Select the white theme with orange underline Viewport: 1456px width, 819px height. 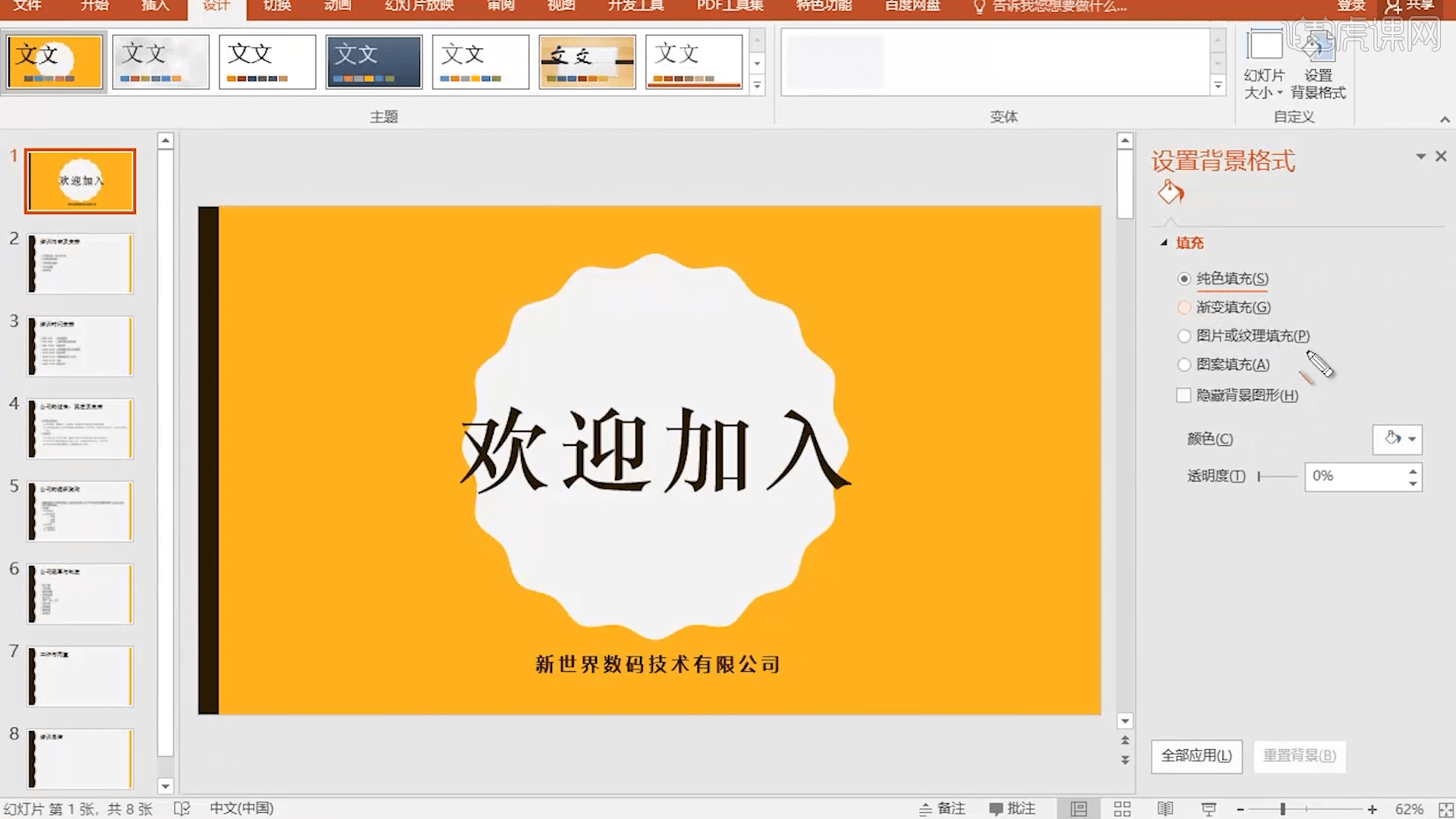[694, 62]
